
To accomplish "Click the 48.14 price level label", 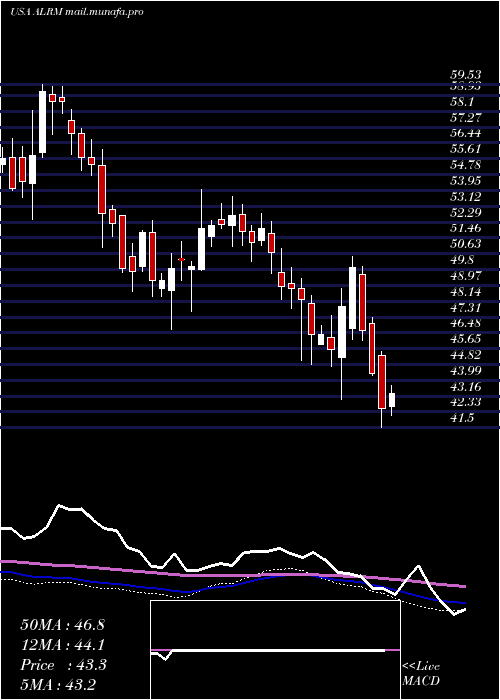I will click(466, 292).
